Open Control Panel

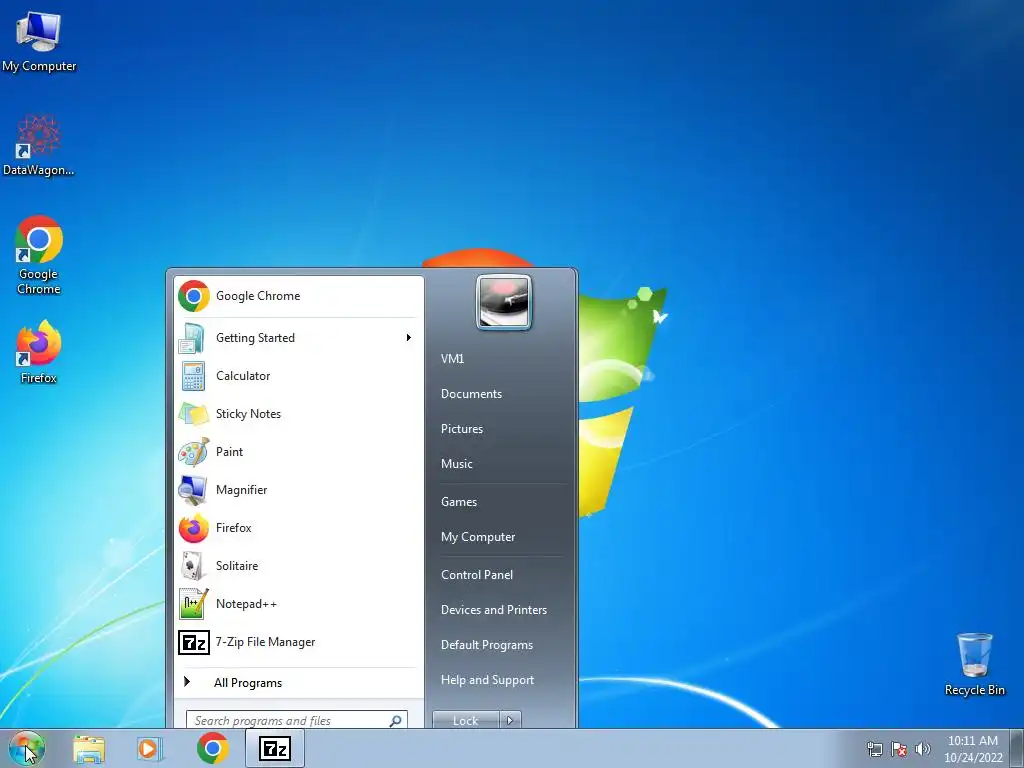pyautogui.click(x=477, y=575)
